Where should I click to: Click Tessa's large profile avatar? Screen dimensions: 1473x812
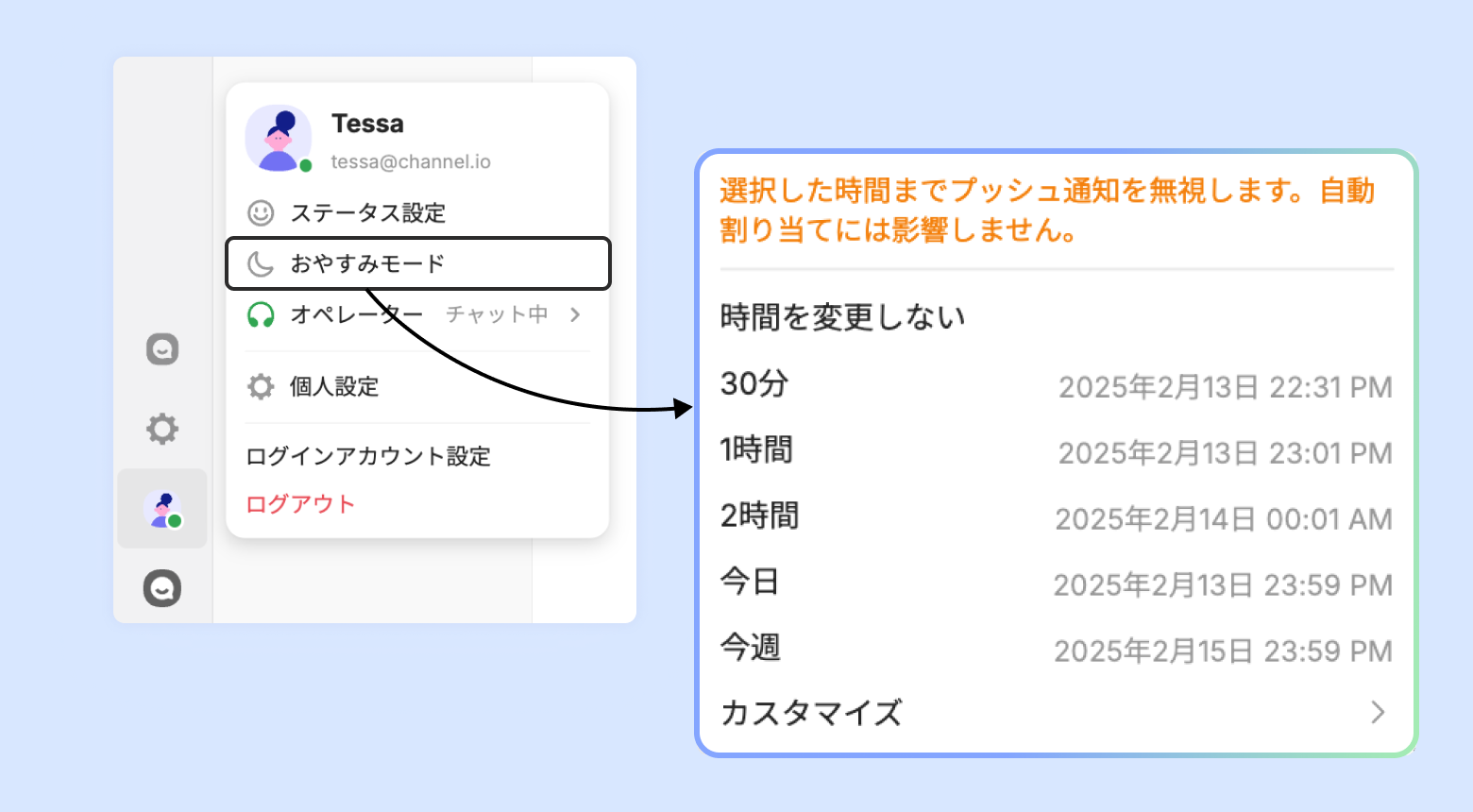coord(279,138)
